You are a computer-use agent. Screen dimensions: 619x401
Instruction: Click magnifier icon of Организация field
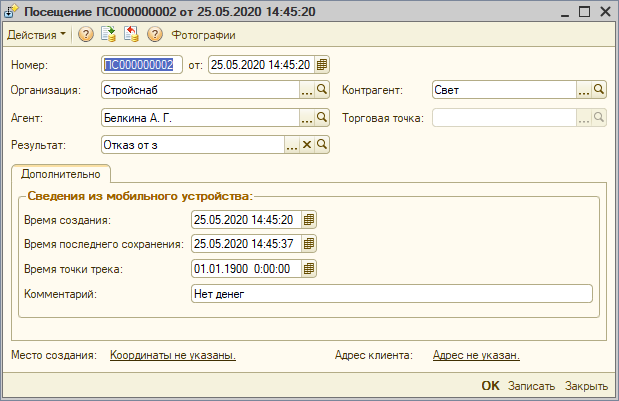pos(322,90)
